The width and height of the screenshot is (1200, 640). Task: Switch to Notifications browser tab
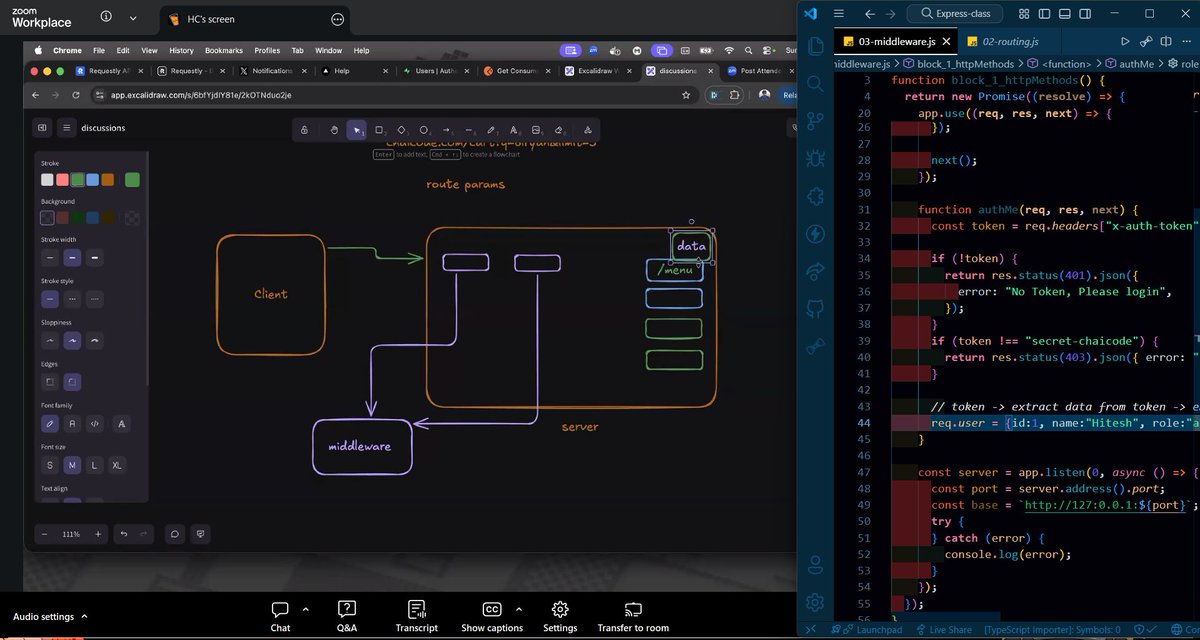[272, 71]
